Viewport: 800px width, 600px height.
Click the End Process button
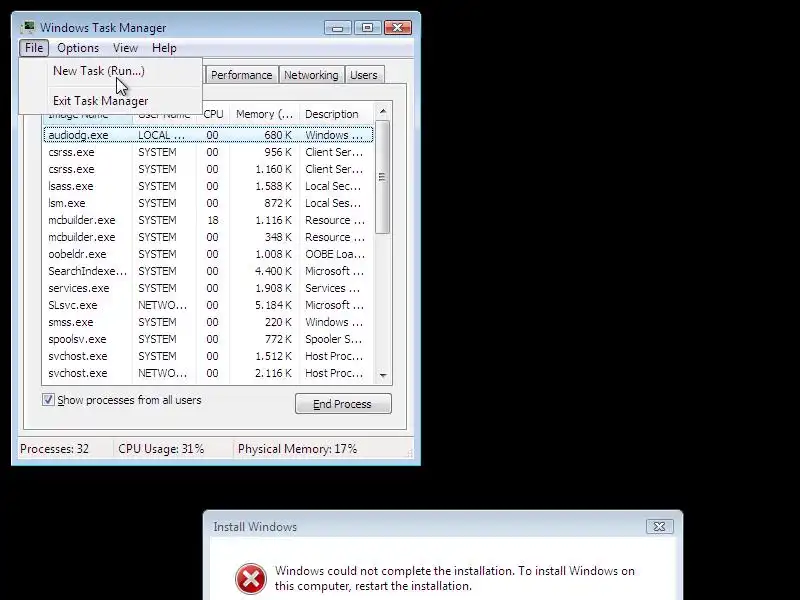343,404
